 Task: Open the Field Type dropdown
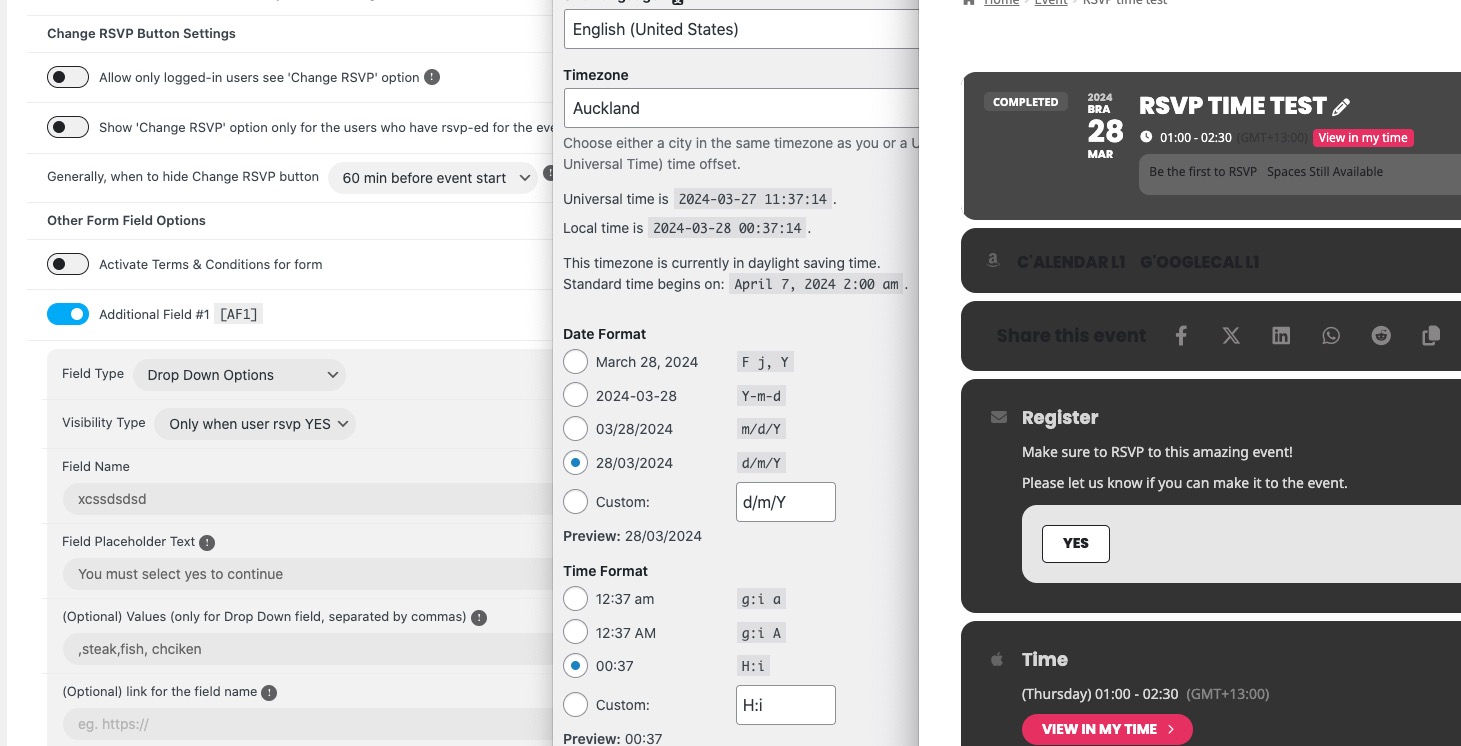point(239,375)
